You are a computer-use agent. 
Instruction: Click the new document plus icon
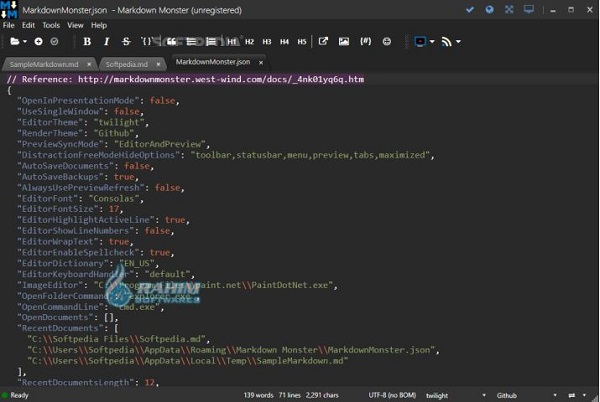click(39, 42)
